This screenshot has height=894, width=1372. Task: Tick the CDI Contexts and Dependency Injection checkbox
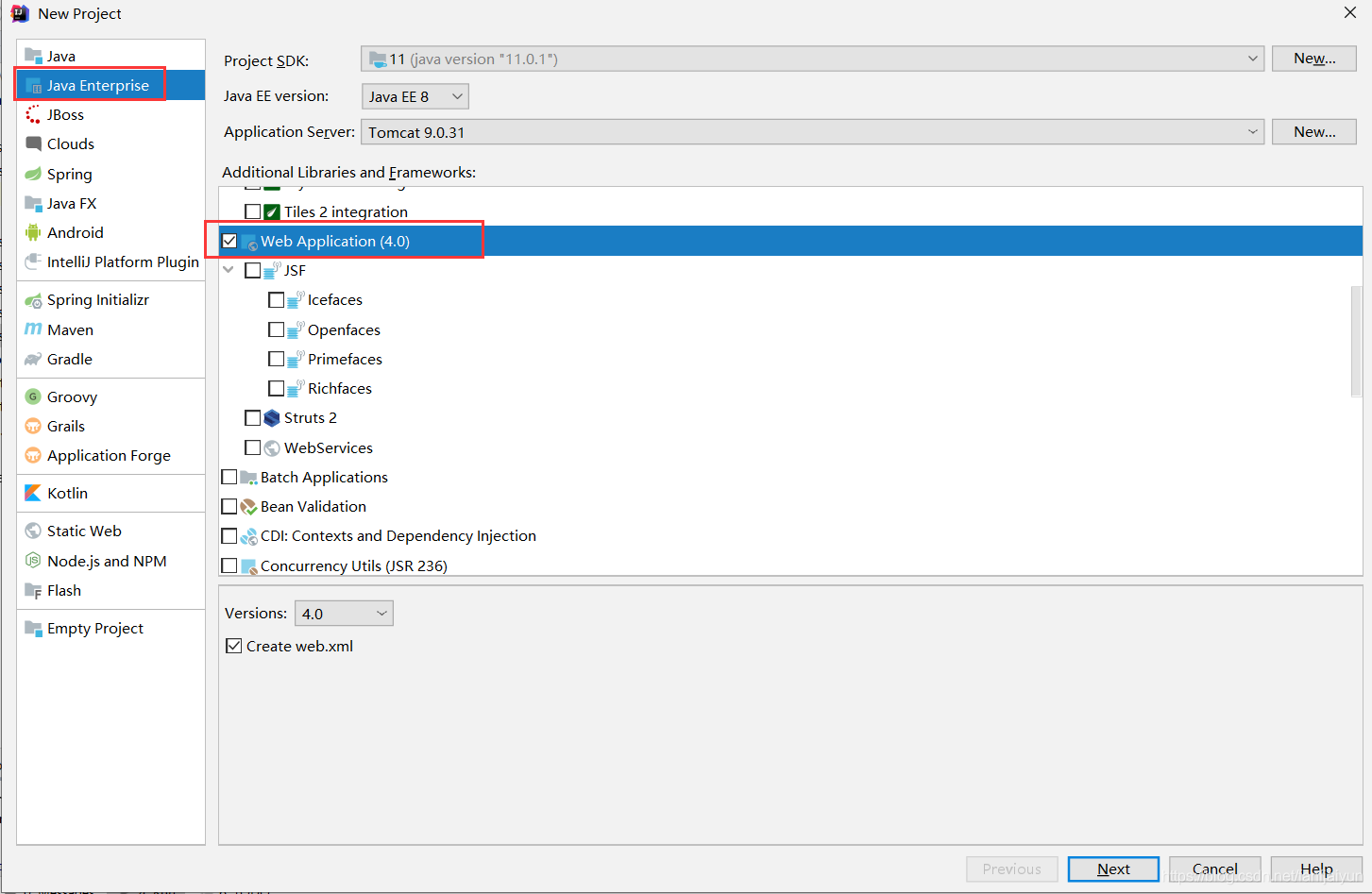(229, 536)
